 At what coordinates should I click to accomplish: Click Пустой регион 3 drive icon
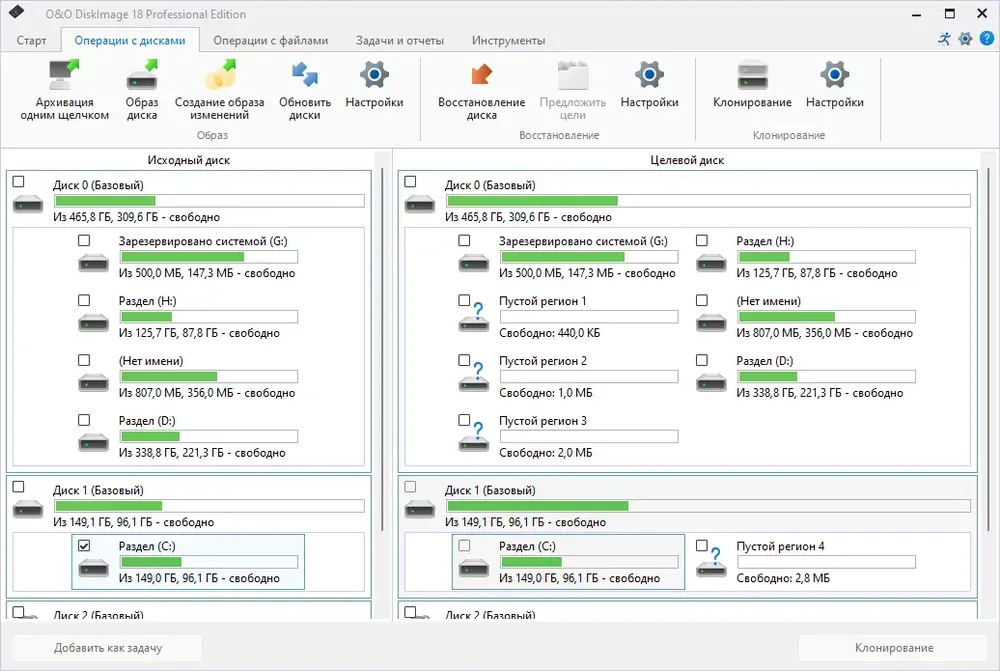coord(474,438)
